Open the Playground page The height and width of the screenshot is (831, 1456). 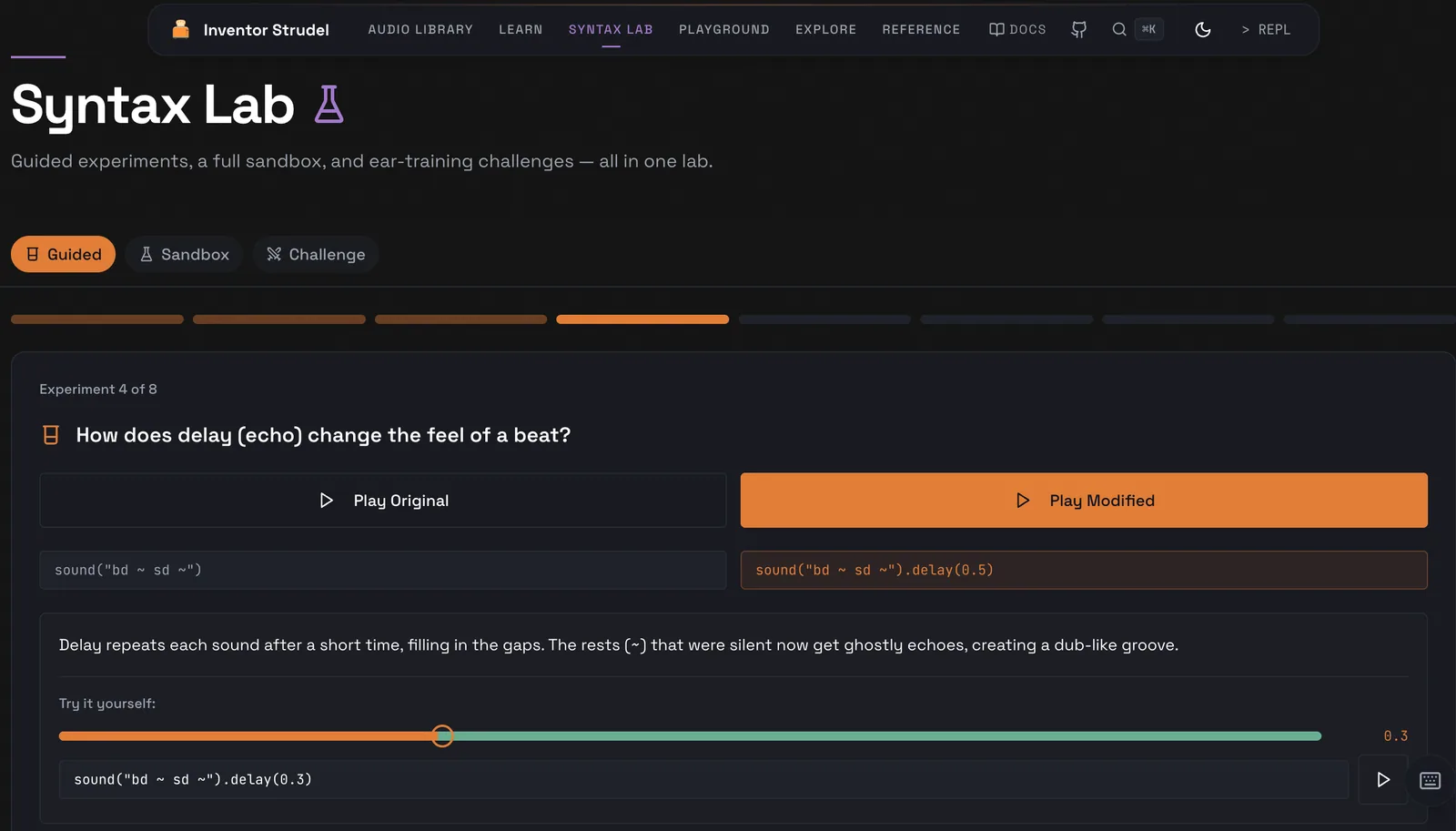[724, 29]
